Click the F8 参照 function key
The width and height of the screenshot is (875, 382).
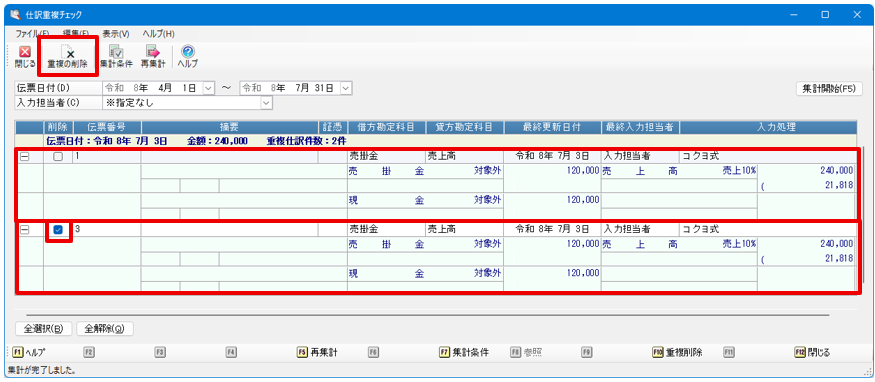click(x=526, y=352)
